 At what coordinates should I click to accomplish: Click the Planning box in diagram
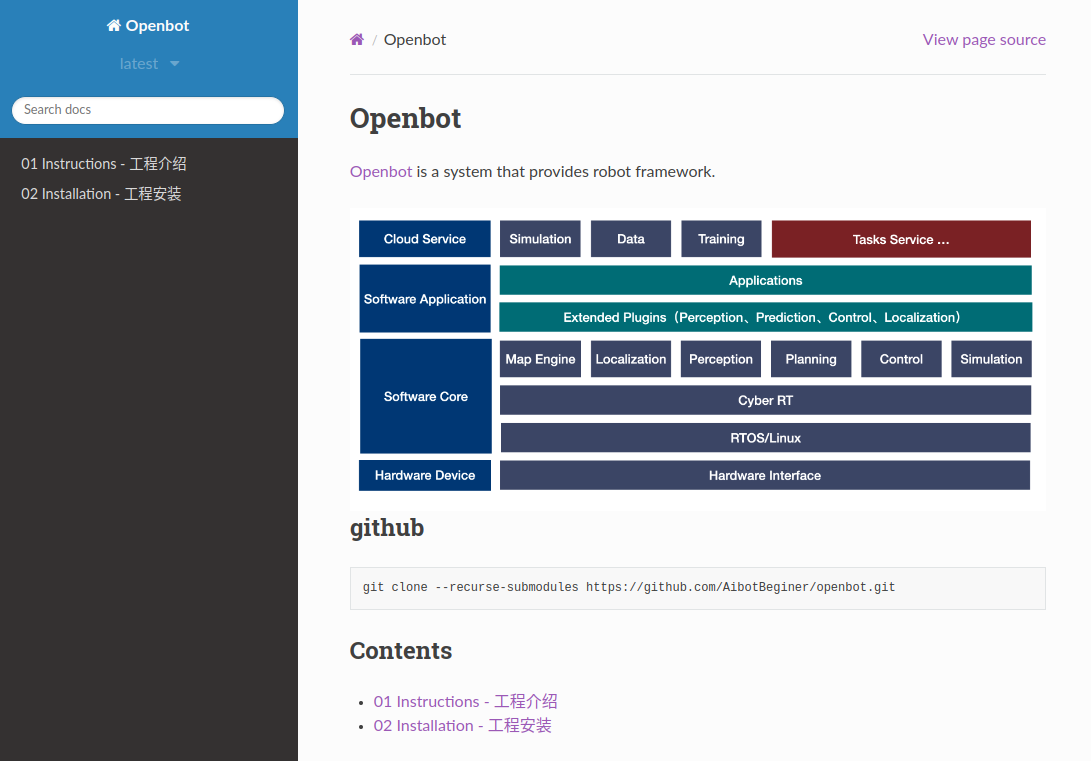[811, 359]
